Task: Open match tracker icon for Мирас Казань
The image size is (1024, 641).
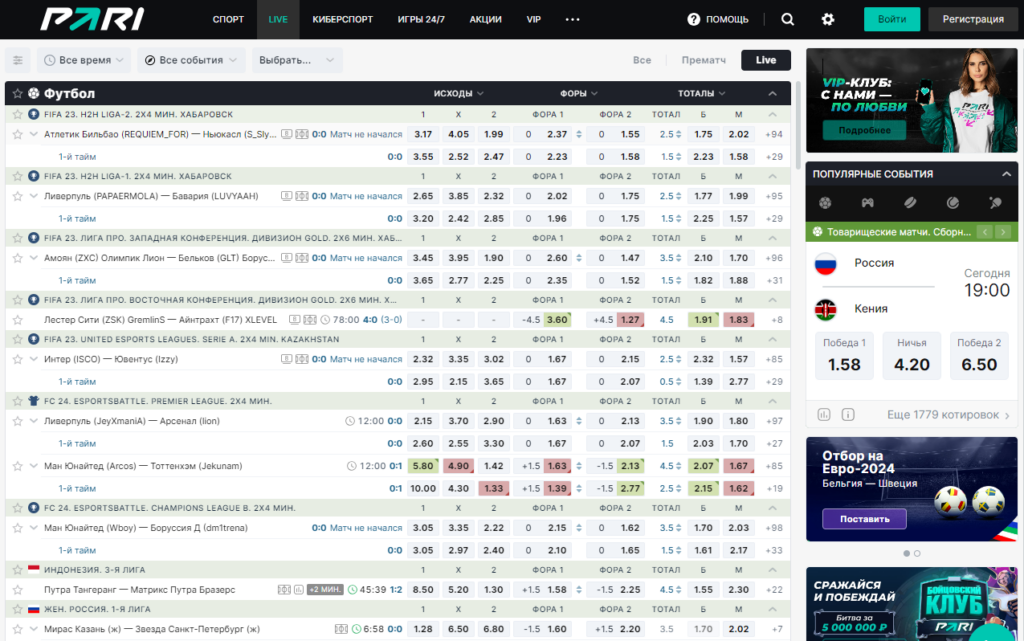Action: 342,629
